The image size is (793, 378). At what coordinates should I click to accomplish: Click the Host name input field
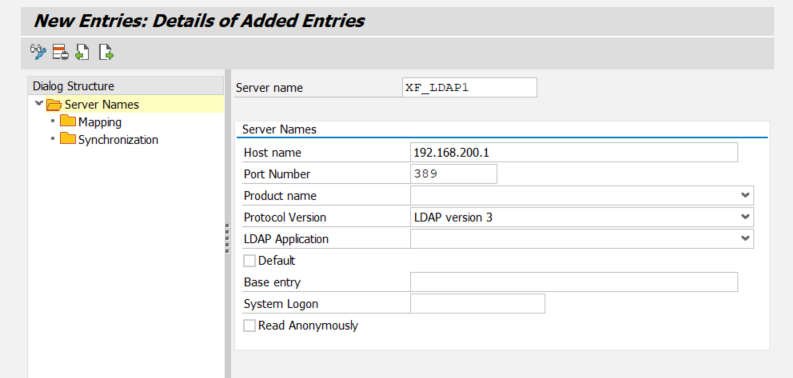[574, 152]
